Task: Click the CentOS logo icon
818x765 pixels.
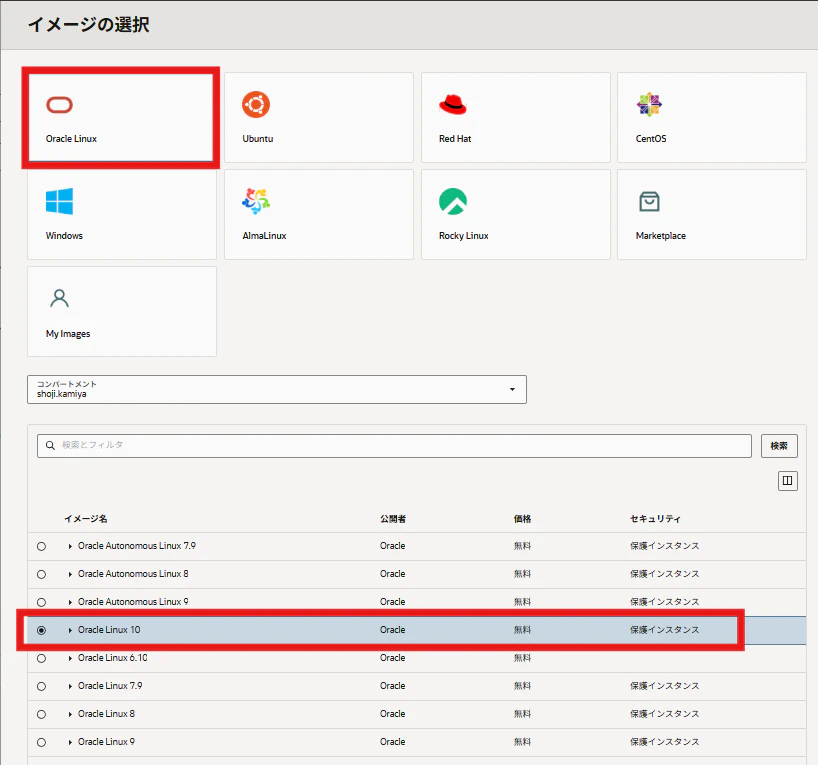Action: pyautogui.click(x=649, y=104)
